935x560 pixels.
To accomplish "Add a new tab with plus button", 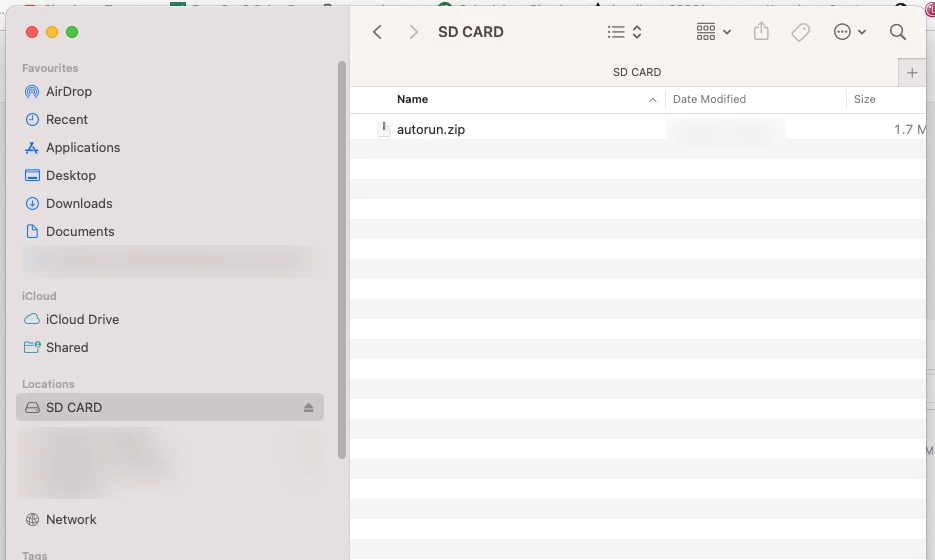I will pos(911,73).
